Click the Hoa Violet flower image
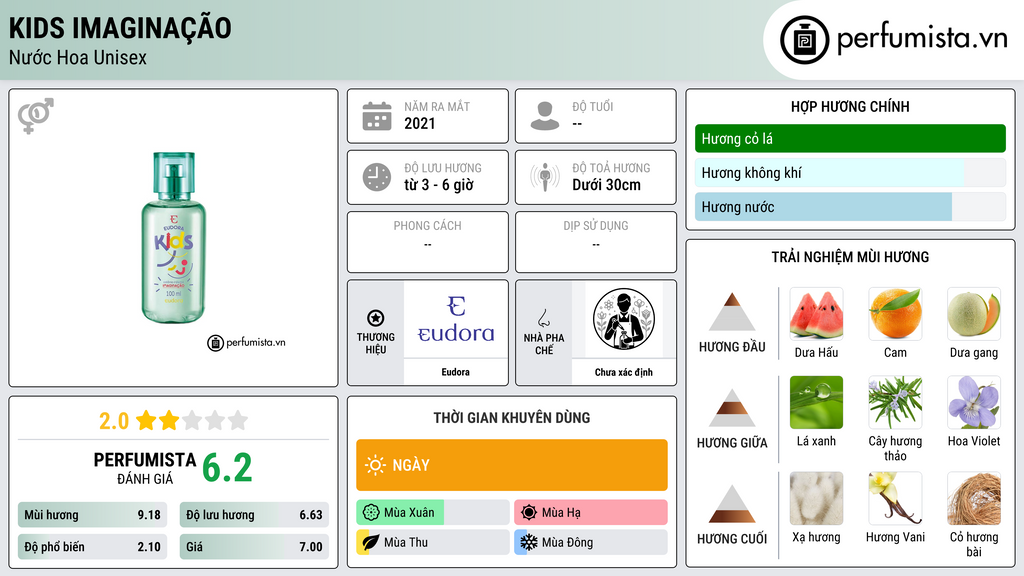Image resolution: width=1024 pixels, height=576 pixels. [974, 402]
